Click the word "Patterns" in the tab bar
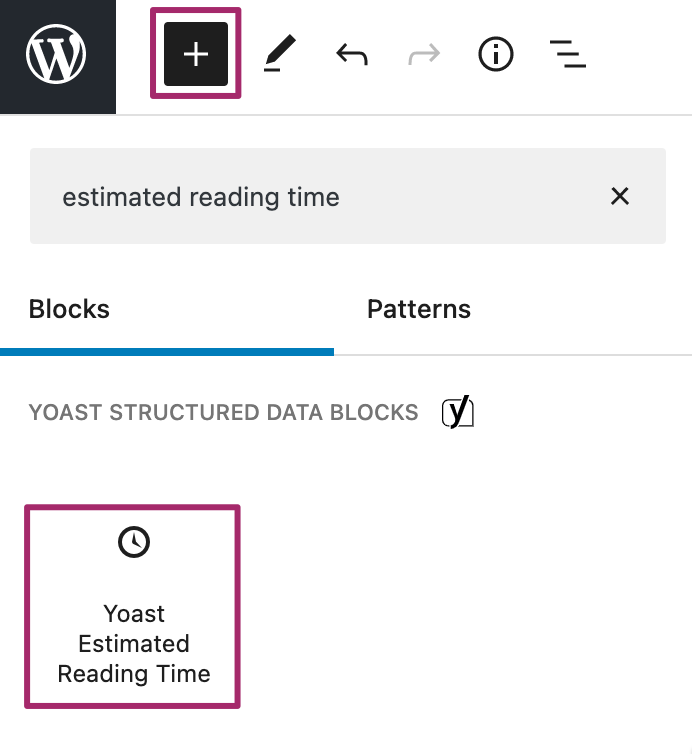 pos(419,309)
